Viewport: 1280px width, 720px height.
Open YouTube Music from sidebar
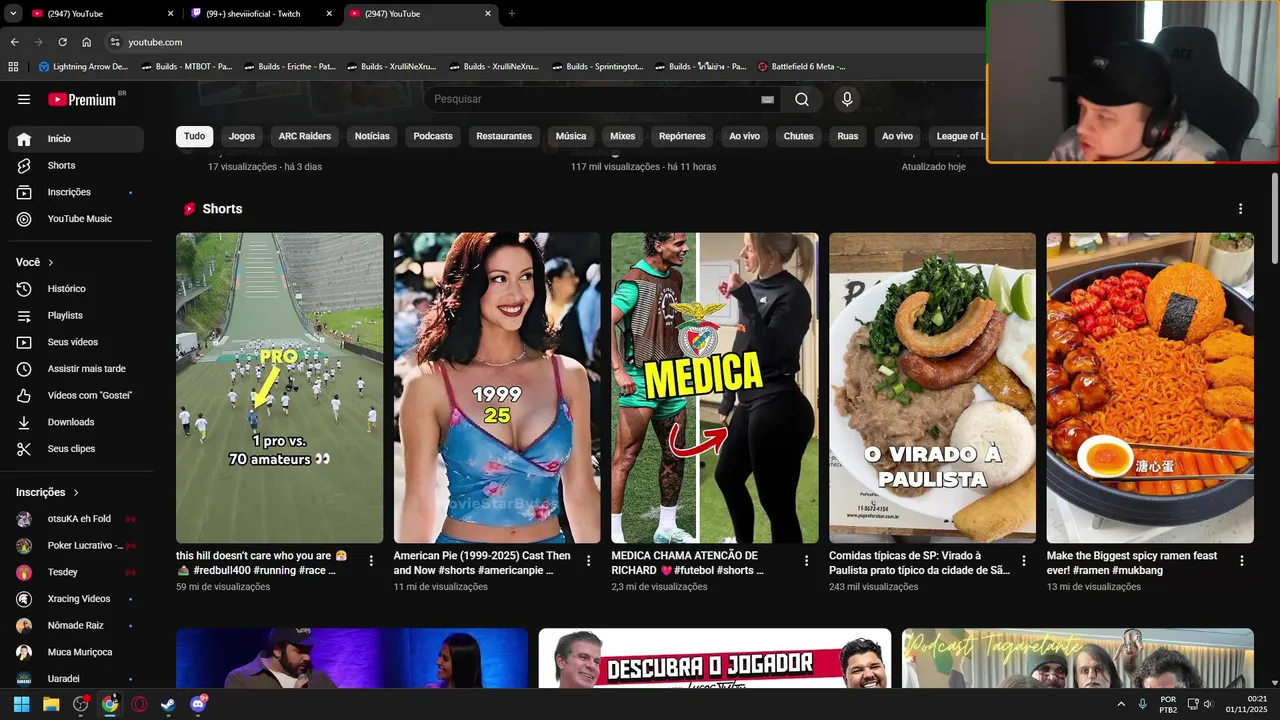click(x=76, y=219)
